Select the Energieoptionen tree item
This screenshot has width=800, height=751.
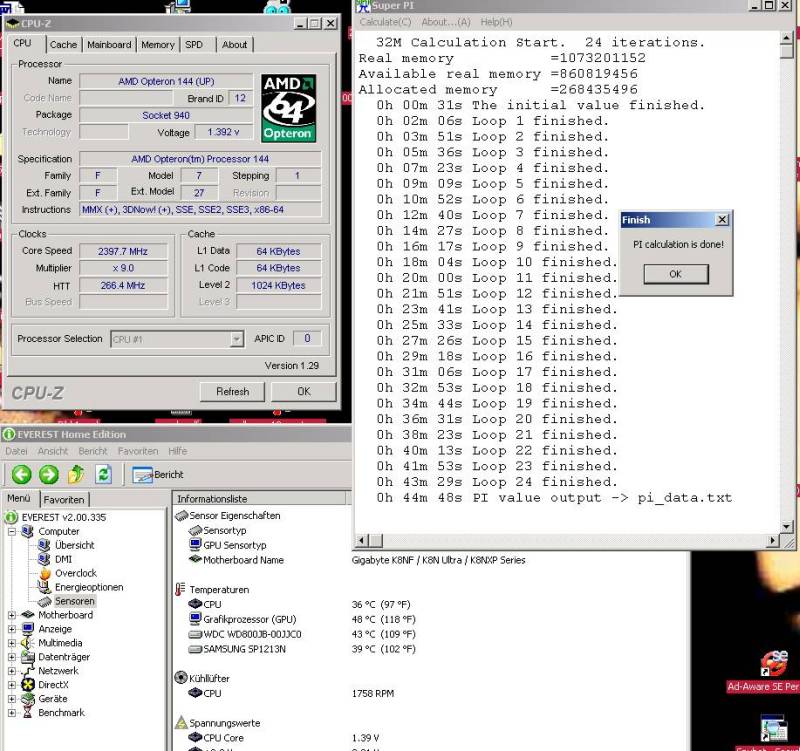(x=89, y=587)
